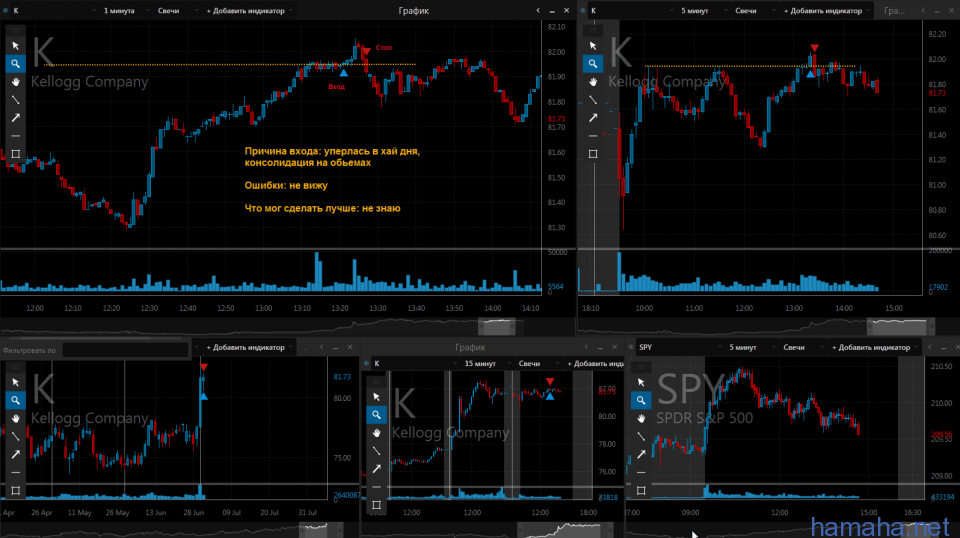This screenshot has width=960, height=538.
Task: Select the zoom magnifier in the daily K chart
Action: click(x=15, y=400)
